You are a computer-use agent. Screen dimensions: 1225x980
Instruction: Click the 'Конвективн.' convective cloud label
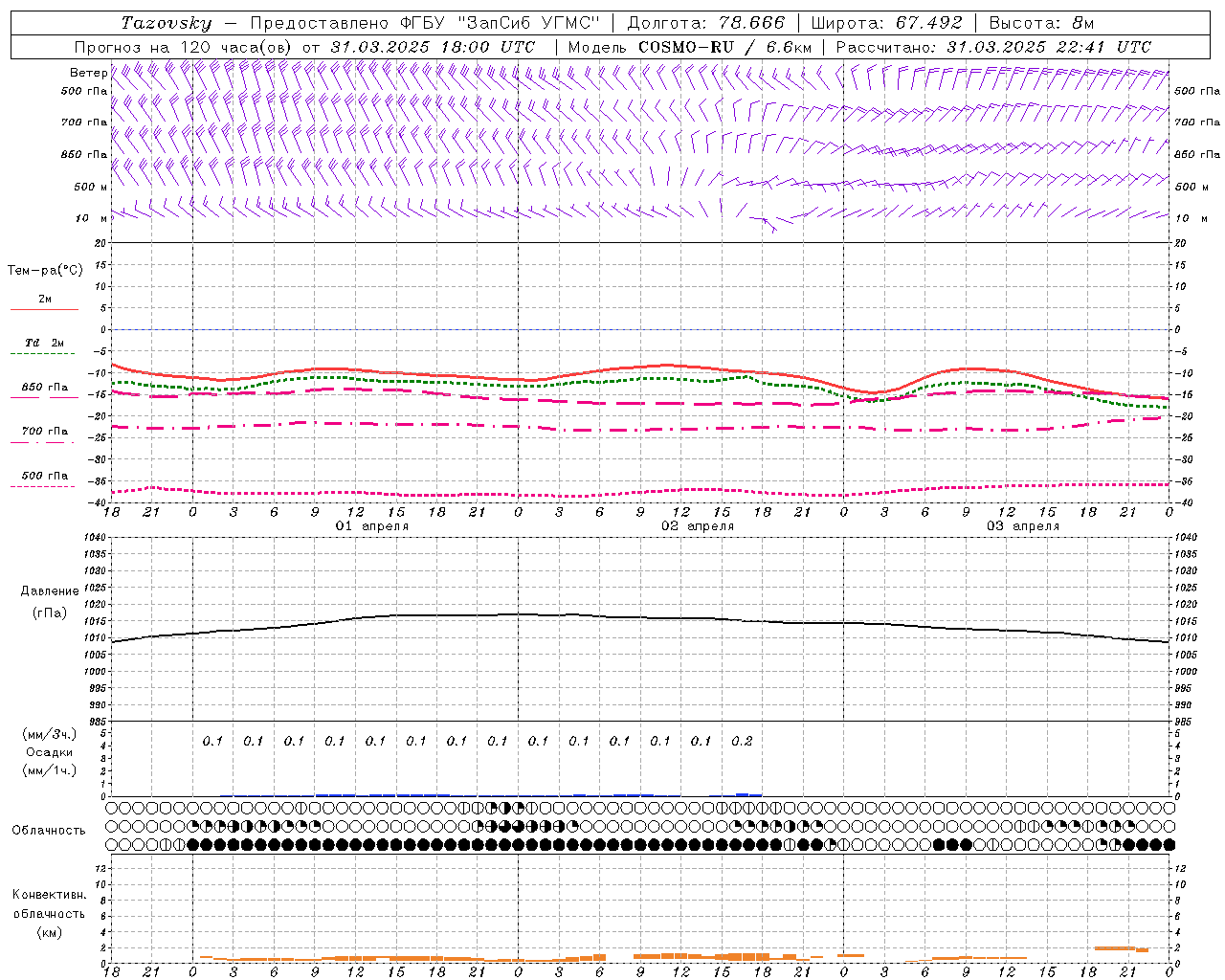pyautogui.click(x=49, y=895)
